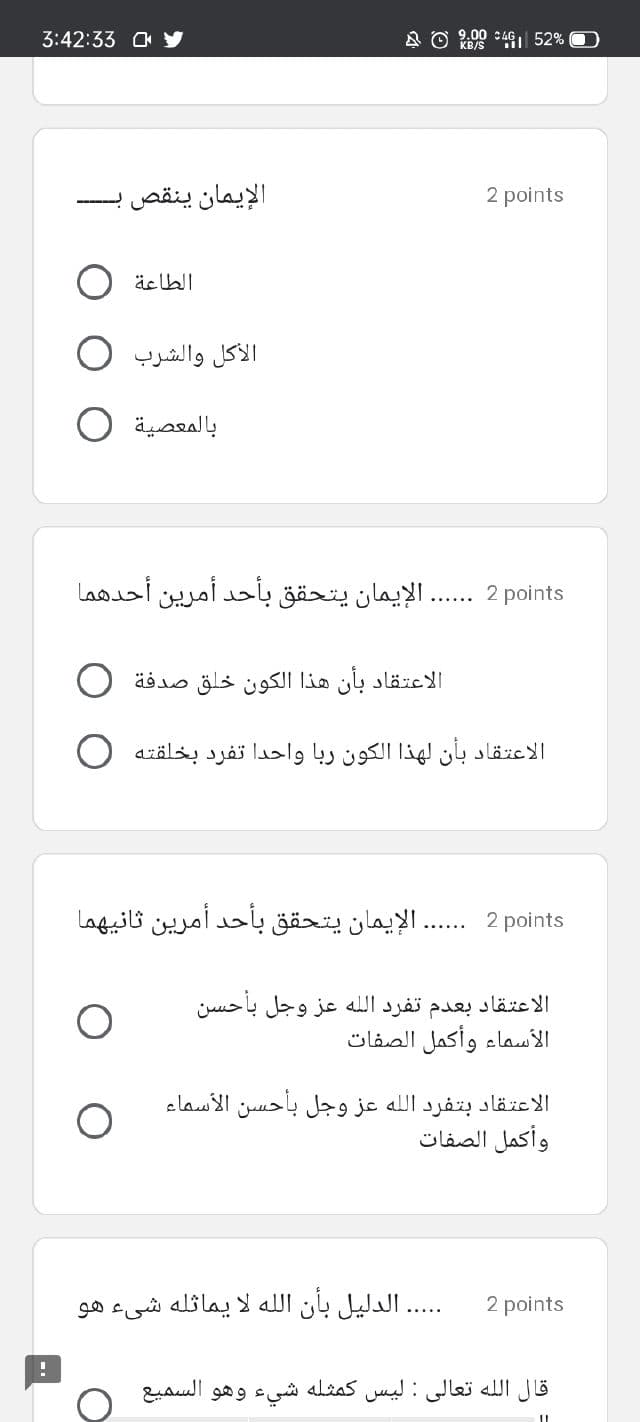
Task: Open the exclamation report-problem icon
Action: point(43,1370)
